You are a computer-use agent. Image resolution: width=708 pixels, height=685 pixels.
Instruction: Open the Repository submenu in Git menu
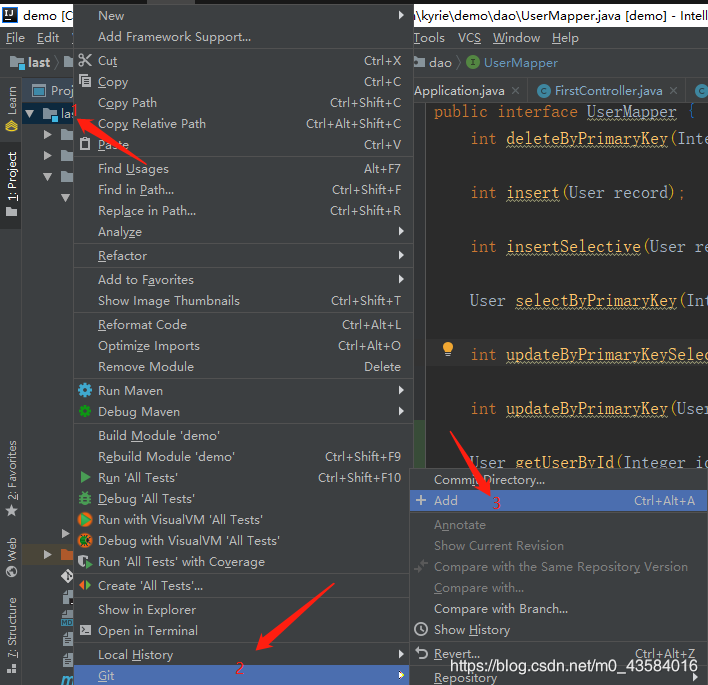(559, 677)
